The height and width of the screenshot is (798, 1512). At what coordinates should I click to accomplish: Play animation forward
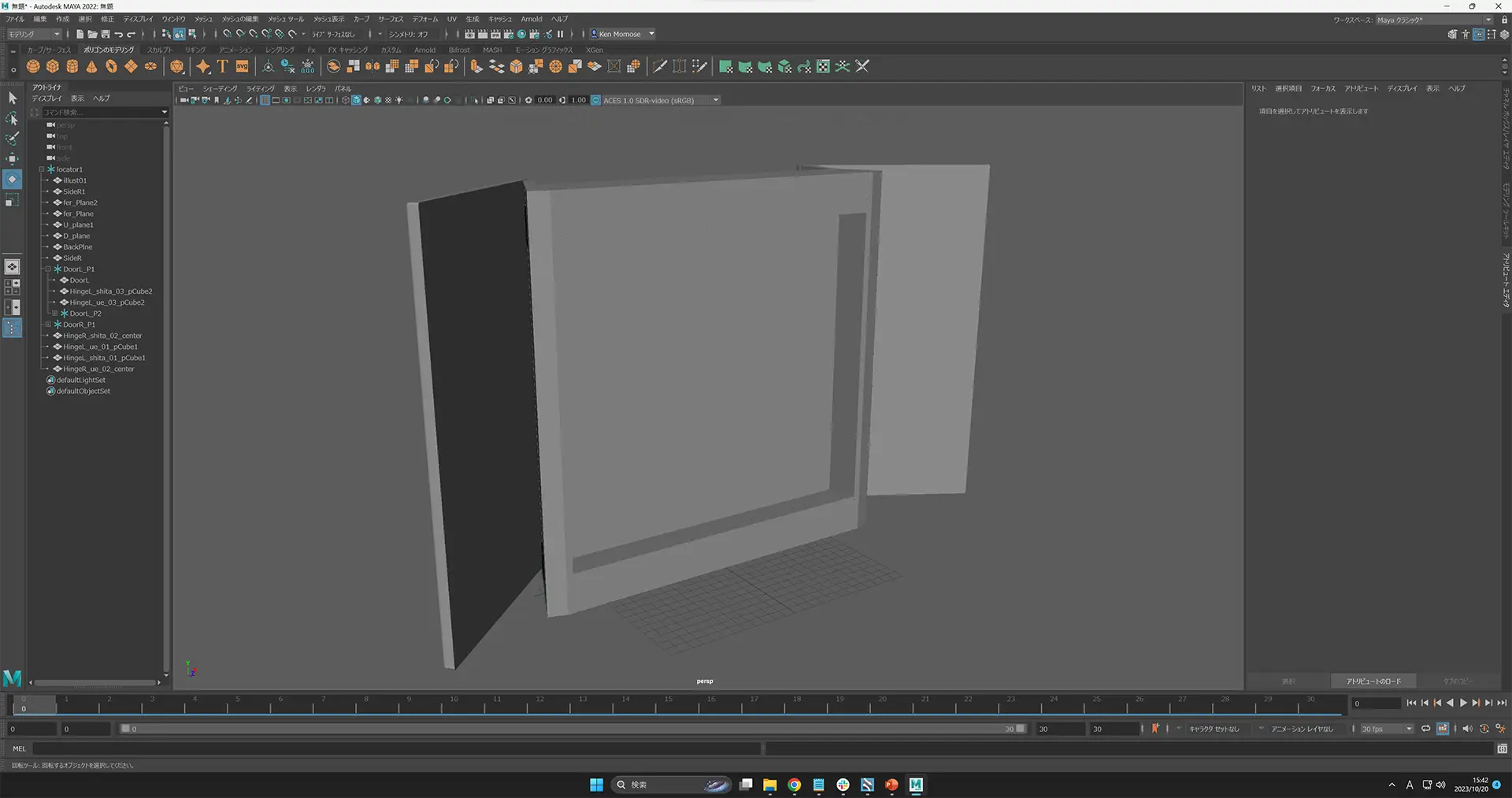click(1463, 703)
